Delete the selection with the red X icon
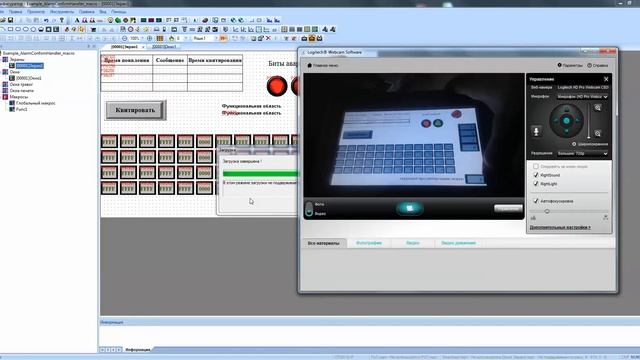This screenshot has width=640, height=360. coord(268,38)
